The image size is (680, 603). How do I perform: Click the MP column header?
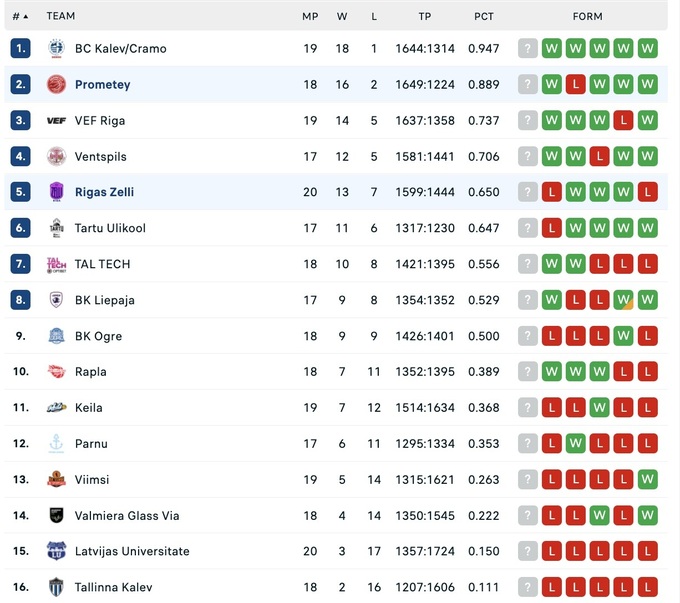310,16
